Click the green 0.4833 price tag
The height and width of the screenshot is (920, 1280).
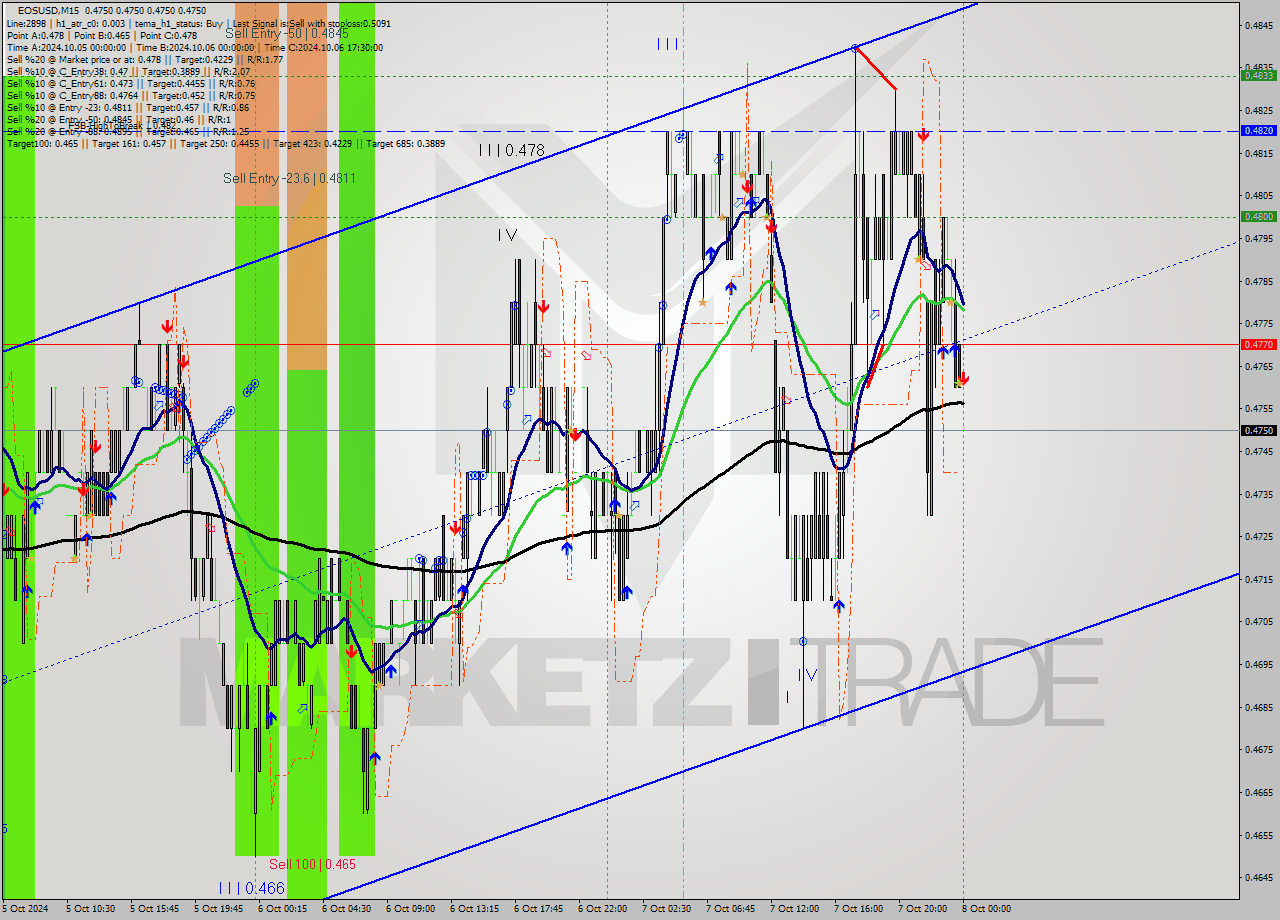(x=1258, y=75)
